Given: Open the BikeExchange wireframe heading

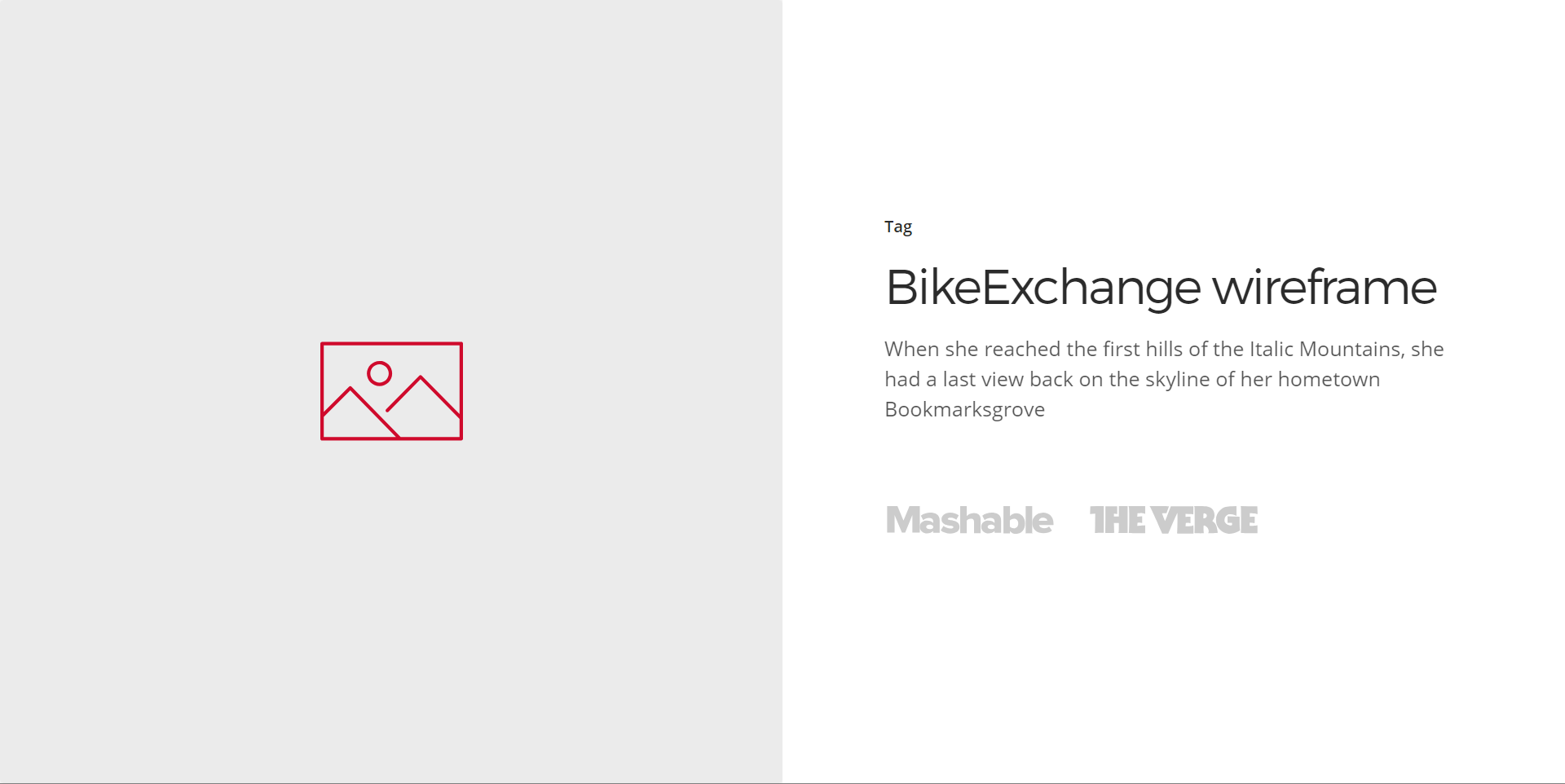Looking at the screenshot, I should [x=1161, y=288].
